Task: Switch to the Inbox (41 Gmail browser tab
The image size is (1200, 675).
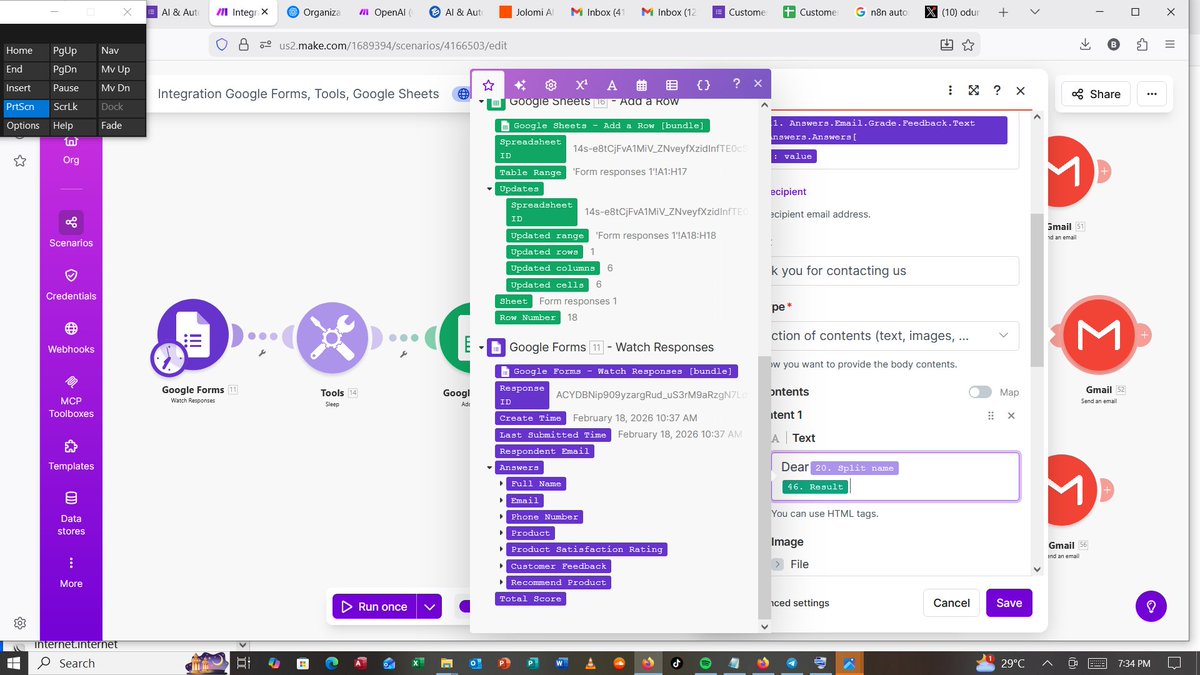Action: pos(598,12)
